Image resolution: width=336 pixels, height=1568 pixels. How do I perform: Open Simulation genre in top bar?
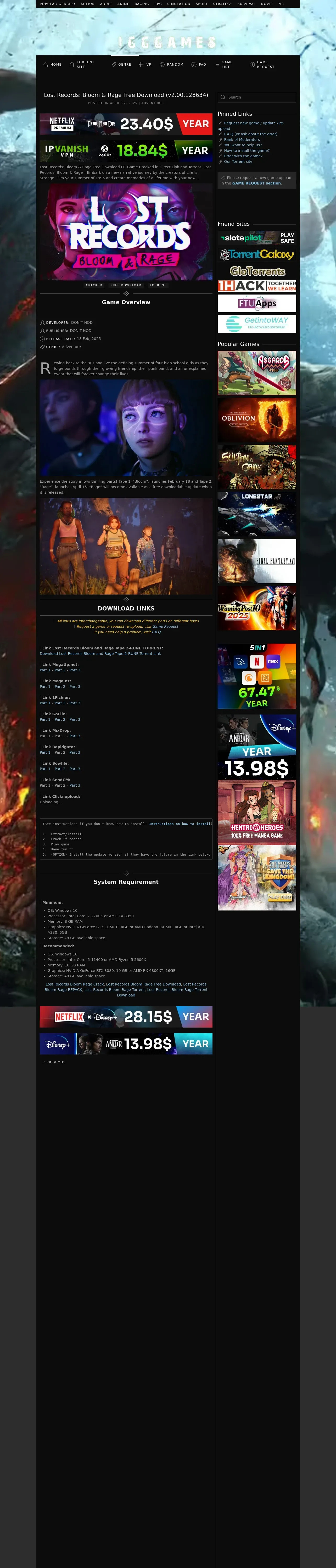pyautogui.click(x=179, y=4)
